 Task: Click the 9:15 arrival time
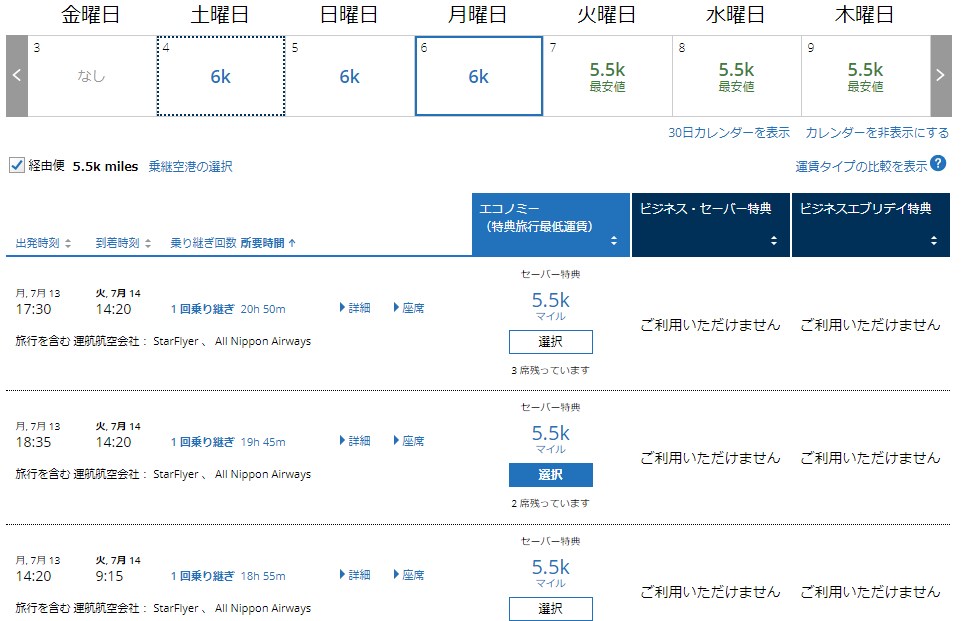[x=109, y=576]
